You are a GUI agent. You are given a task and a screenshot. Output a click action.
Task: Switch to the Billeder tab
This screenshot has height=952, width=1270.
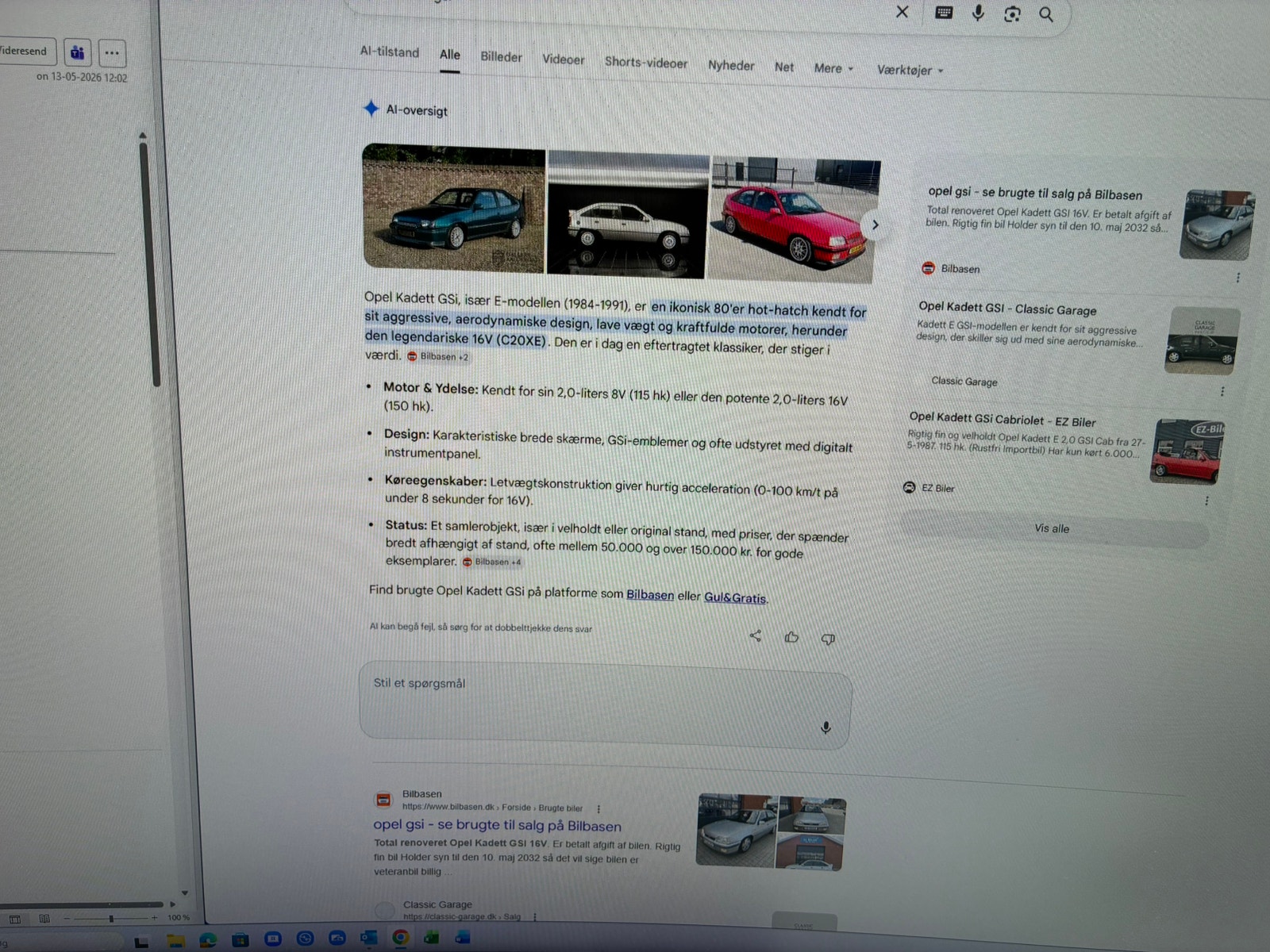(501, 57)
